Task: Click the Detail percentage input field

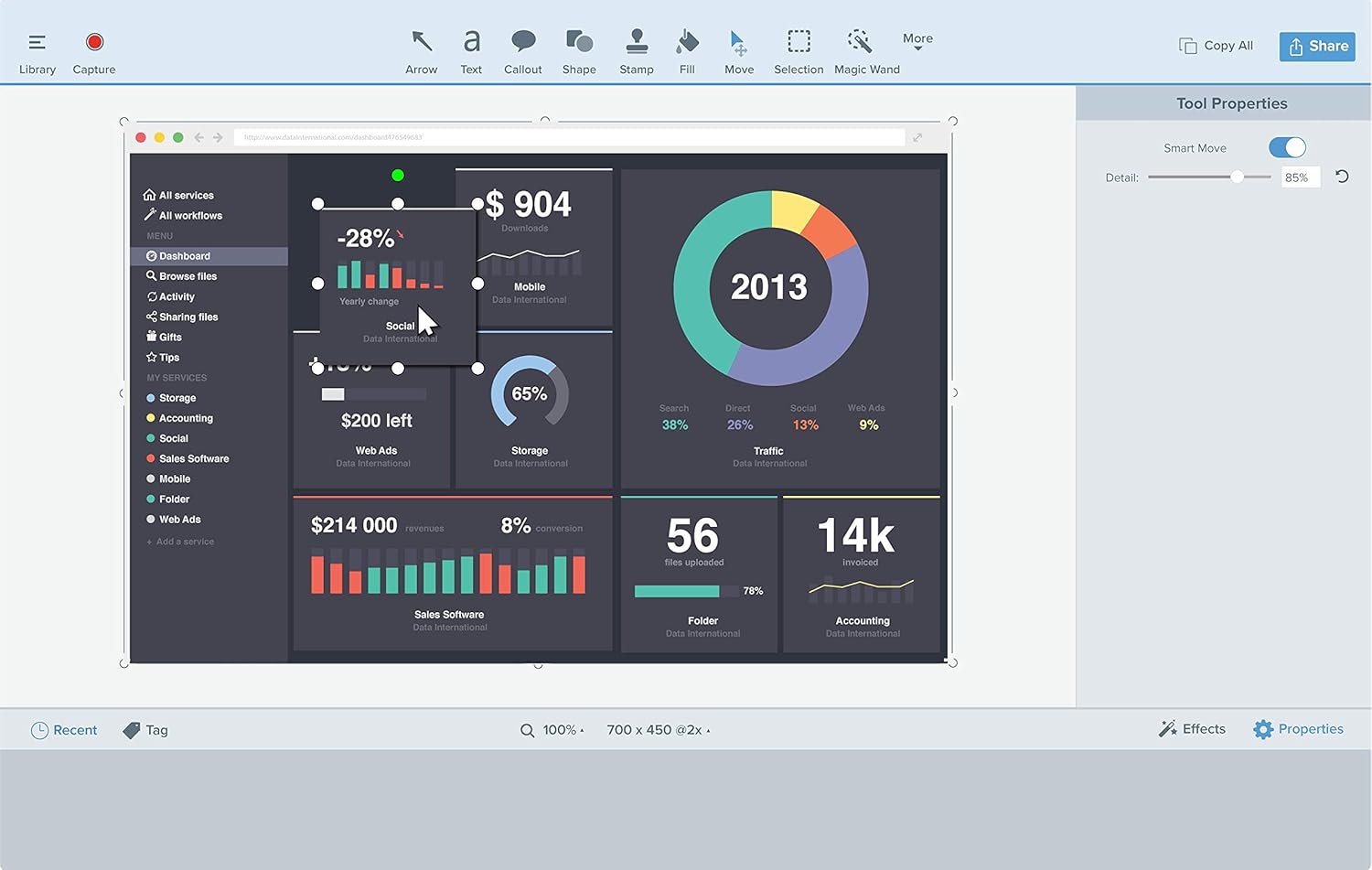Action: 1300,177
